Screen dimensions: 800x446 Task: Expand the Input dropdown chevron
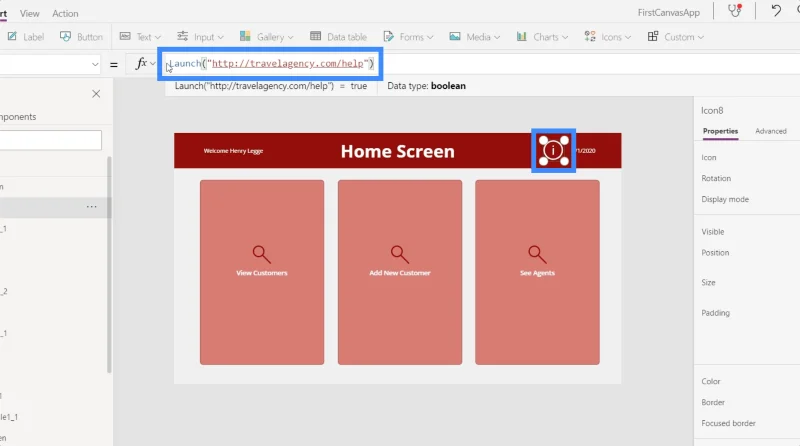(x=220, y=37)
